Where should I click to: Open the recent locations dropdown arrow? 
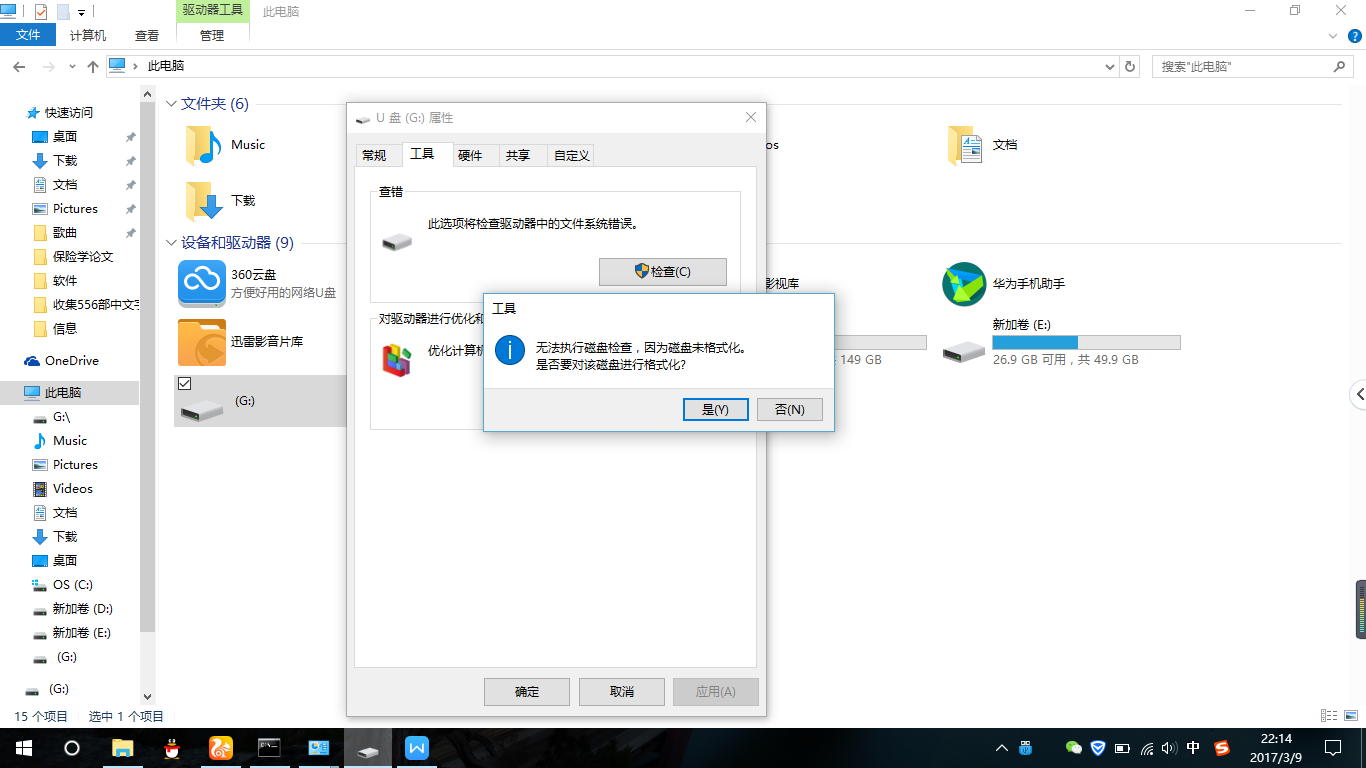[x=72, y=66]
